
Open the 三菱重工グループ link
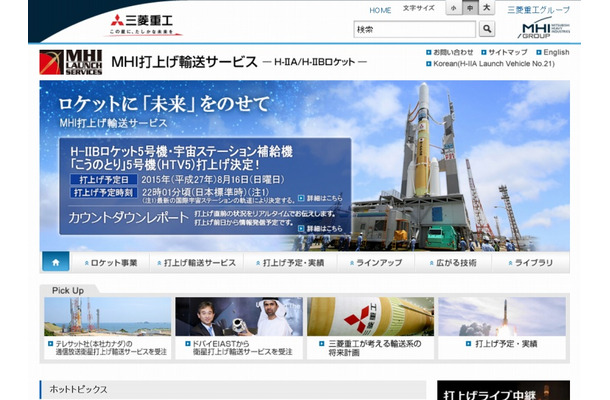tap(538, 10)
